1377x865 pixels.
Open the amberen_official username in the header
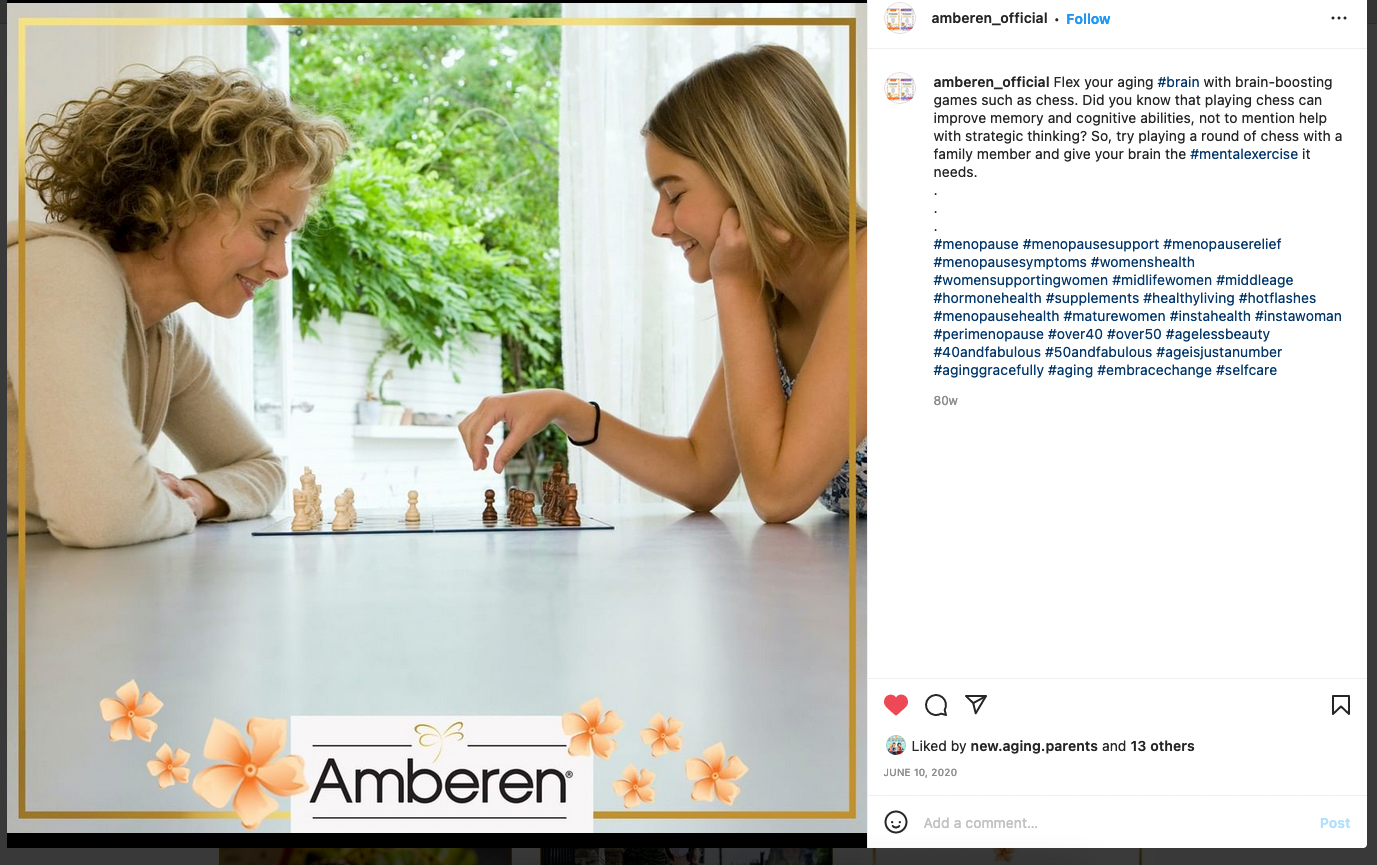click(x=989, y=18)
